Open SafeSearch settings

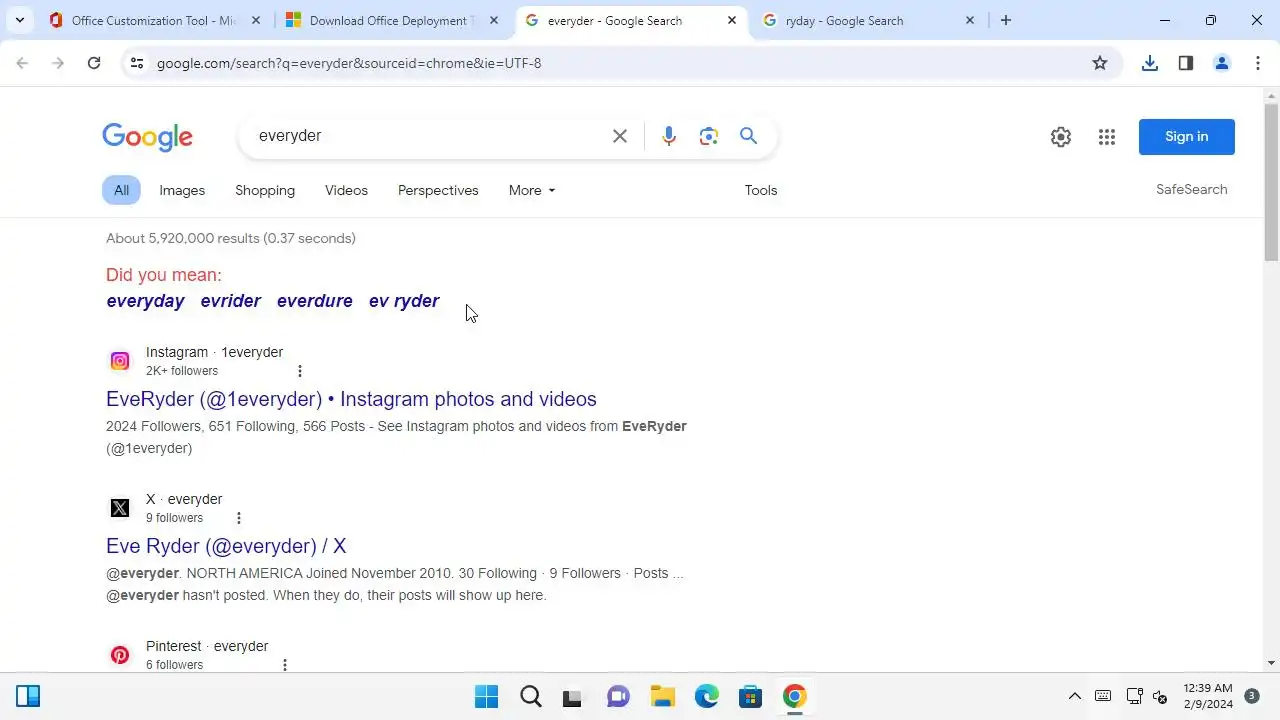coord(1192,189)
